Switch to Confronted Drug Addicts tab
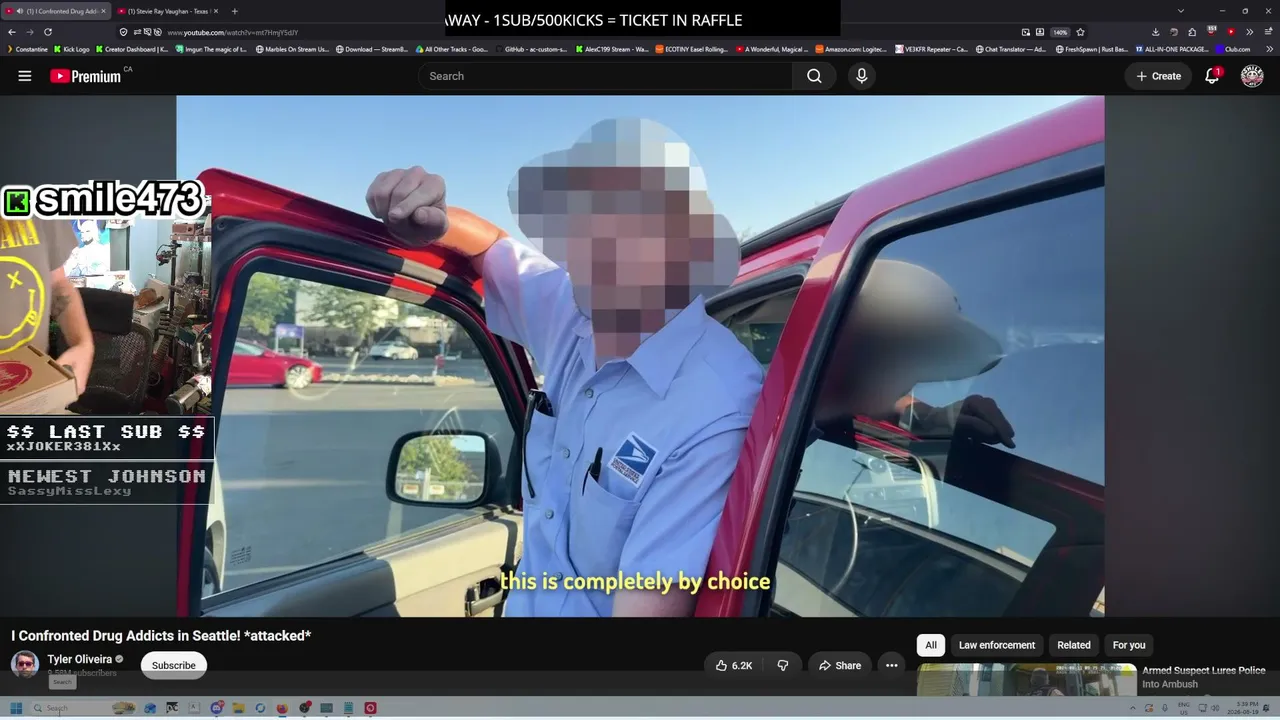Viewport: 1280px width, 720px height. 56,11
